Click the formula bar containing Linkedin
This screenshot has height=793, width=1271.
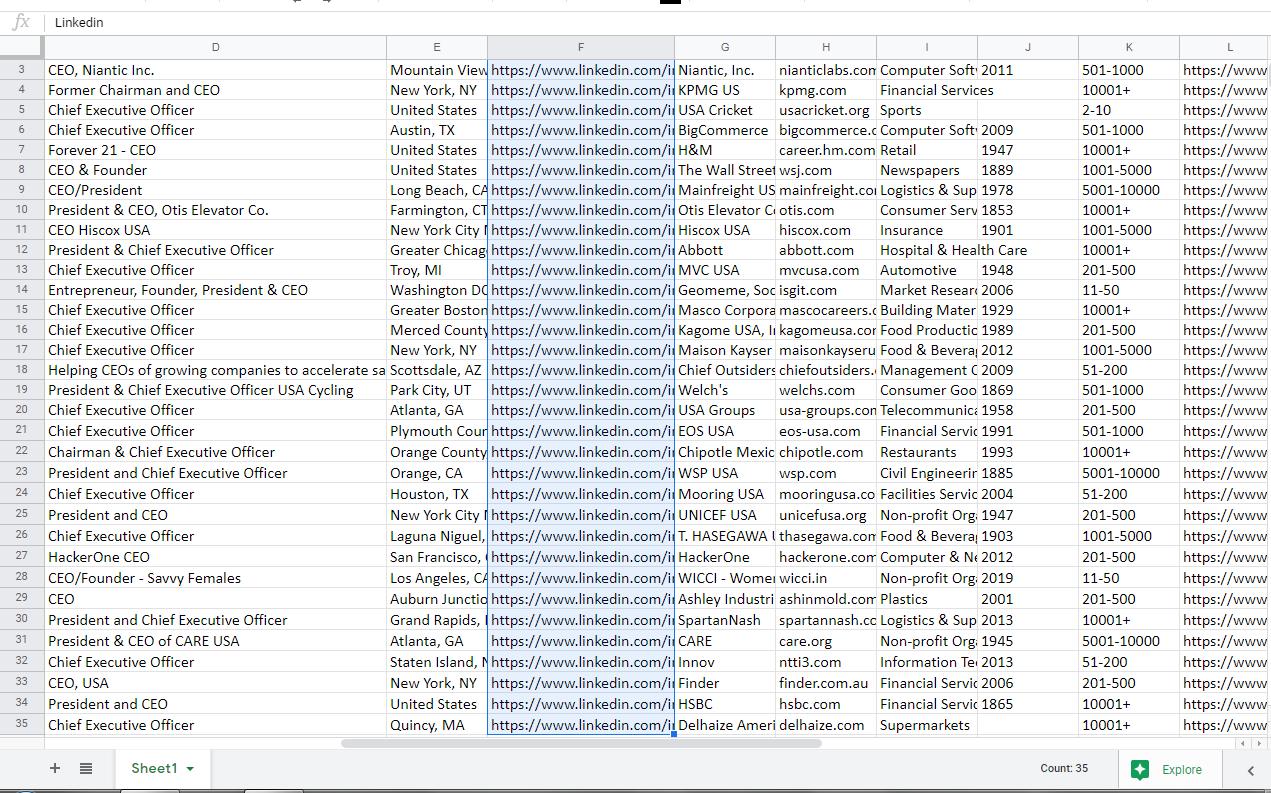click(x=600, y=22)
